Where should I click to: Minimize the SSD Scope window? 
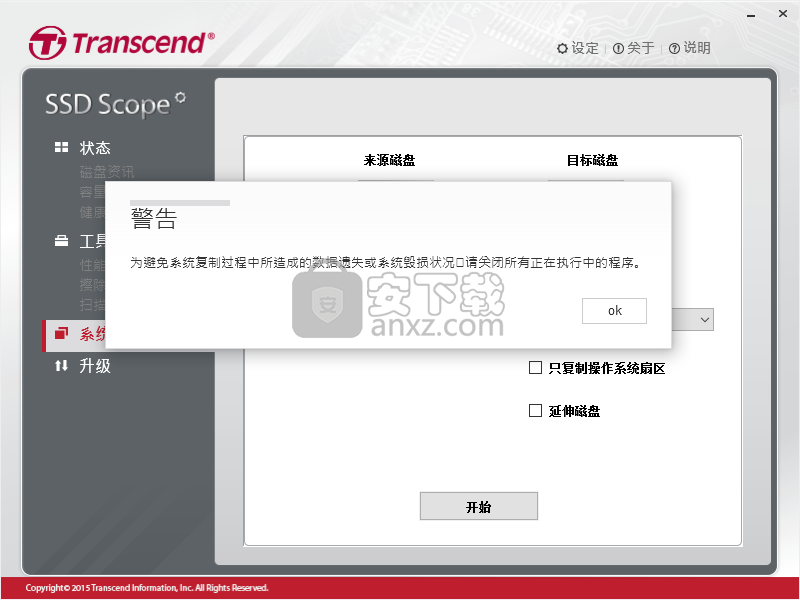pyautogui.click(x=751, y=15)
